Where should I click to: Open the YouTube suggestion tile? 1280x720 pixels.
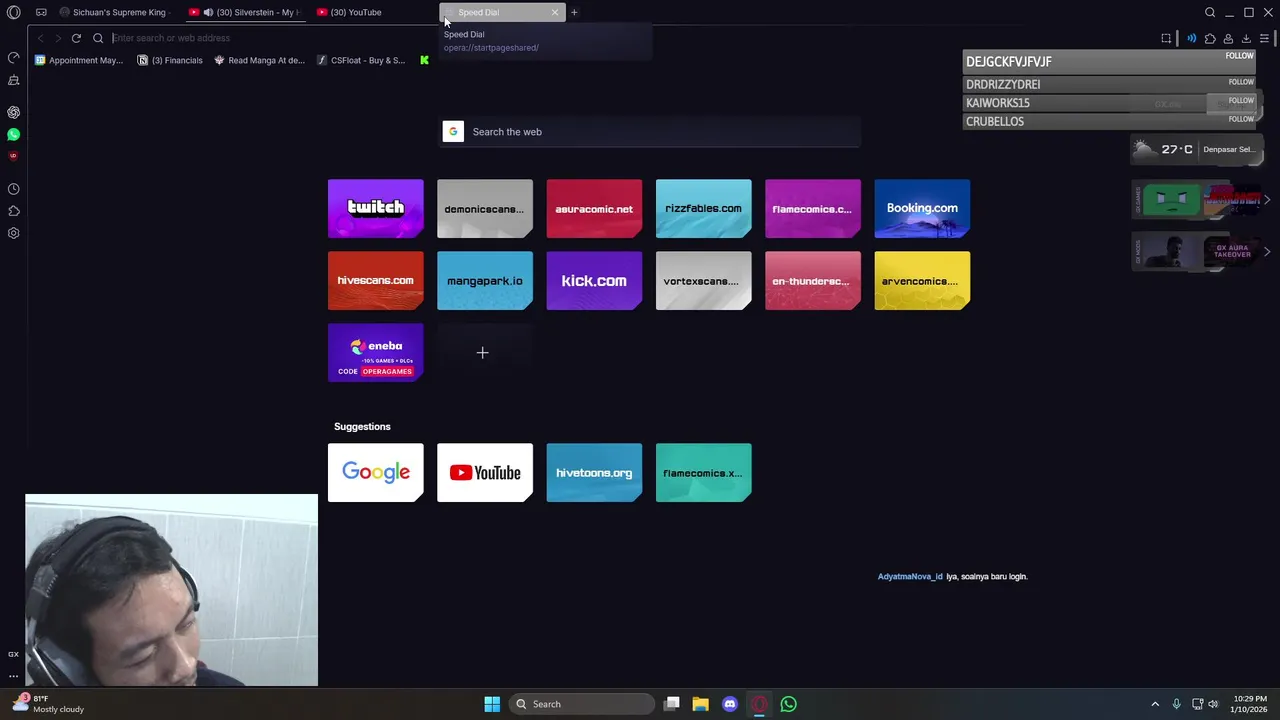click(485, 473)
